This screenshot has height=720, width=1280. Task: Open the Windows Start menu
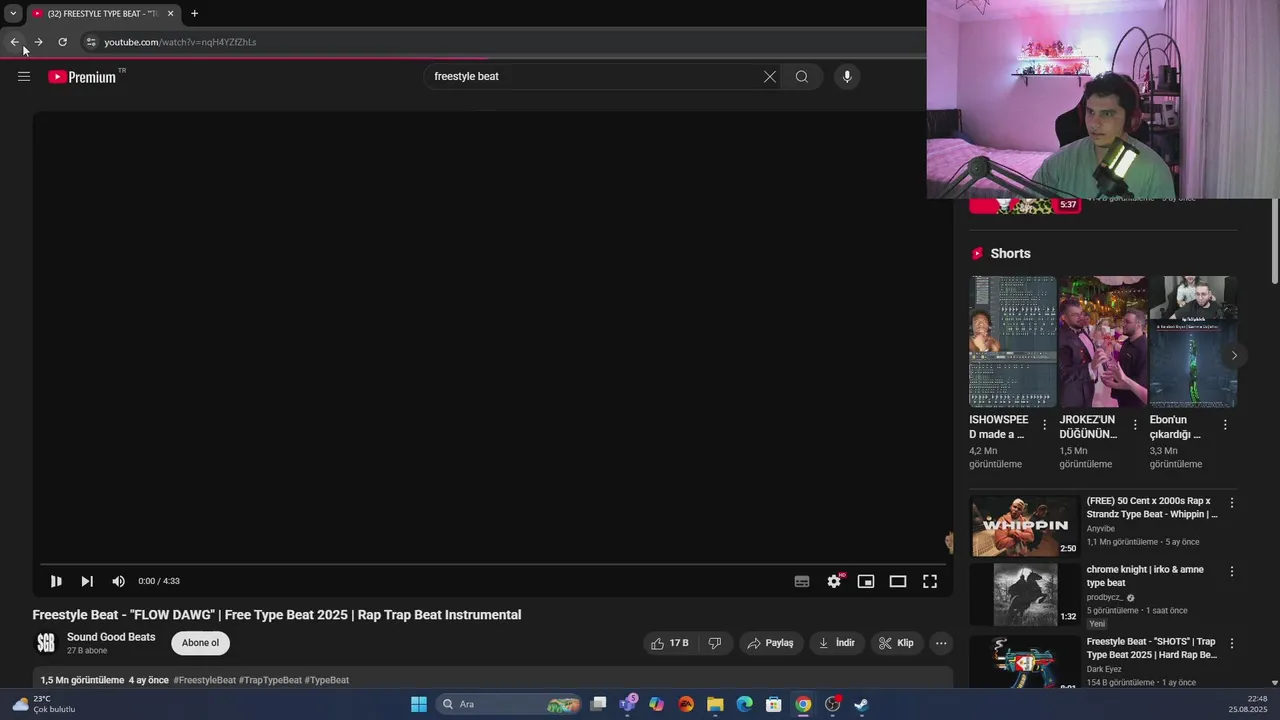tap(419, 704)
